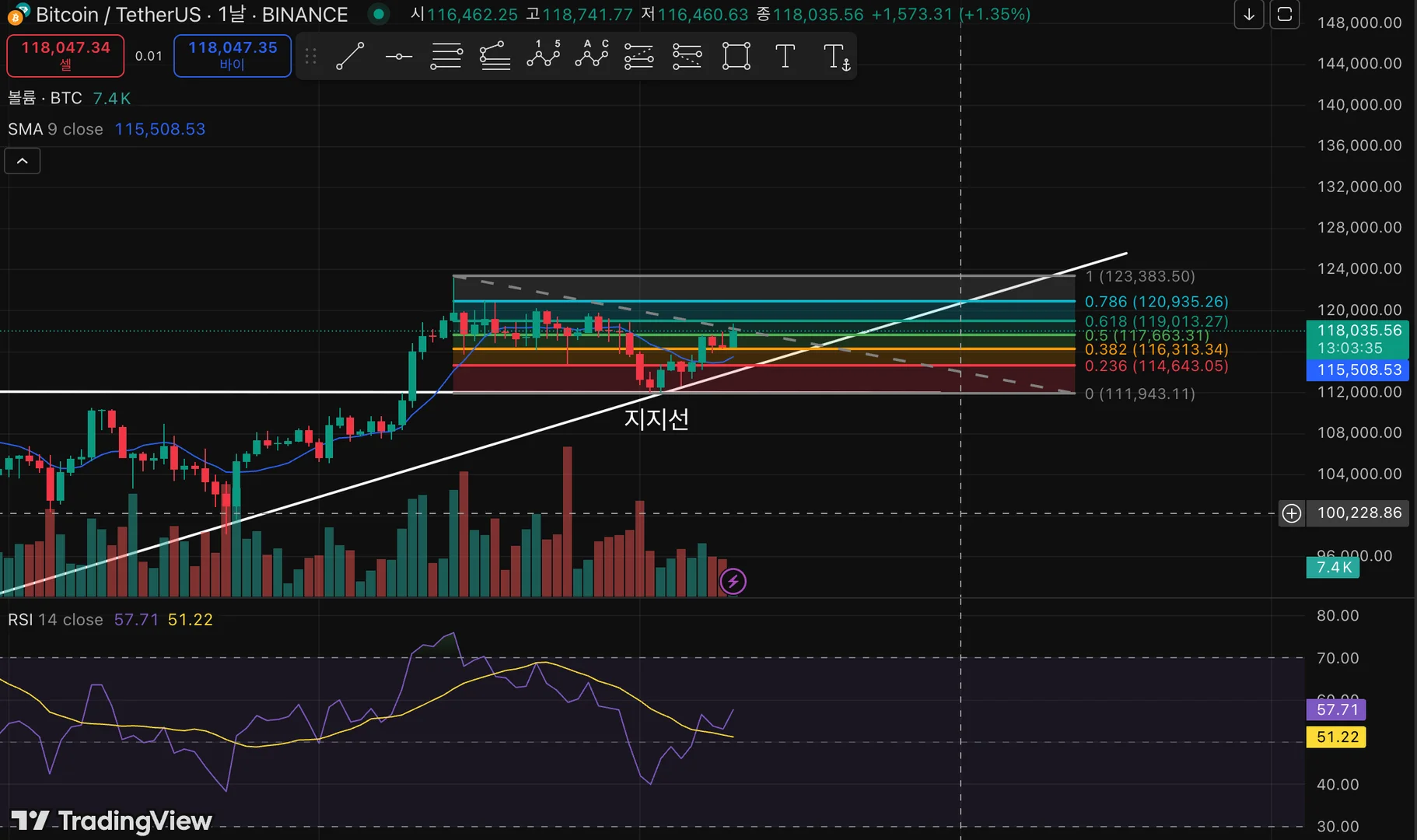Collapse the indicator legend with the chevron
Viewport: 1417px width, 840px height.
tap(23, 161)
